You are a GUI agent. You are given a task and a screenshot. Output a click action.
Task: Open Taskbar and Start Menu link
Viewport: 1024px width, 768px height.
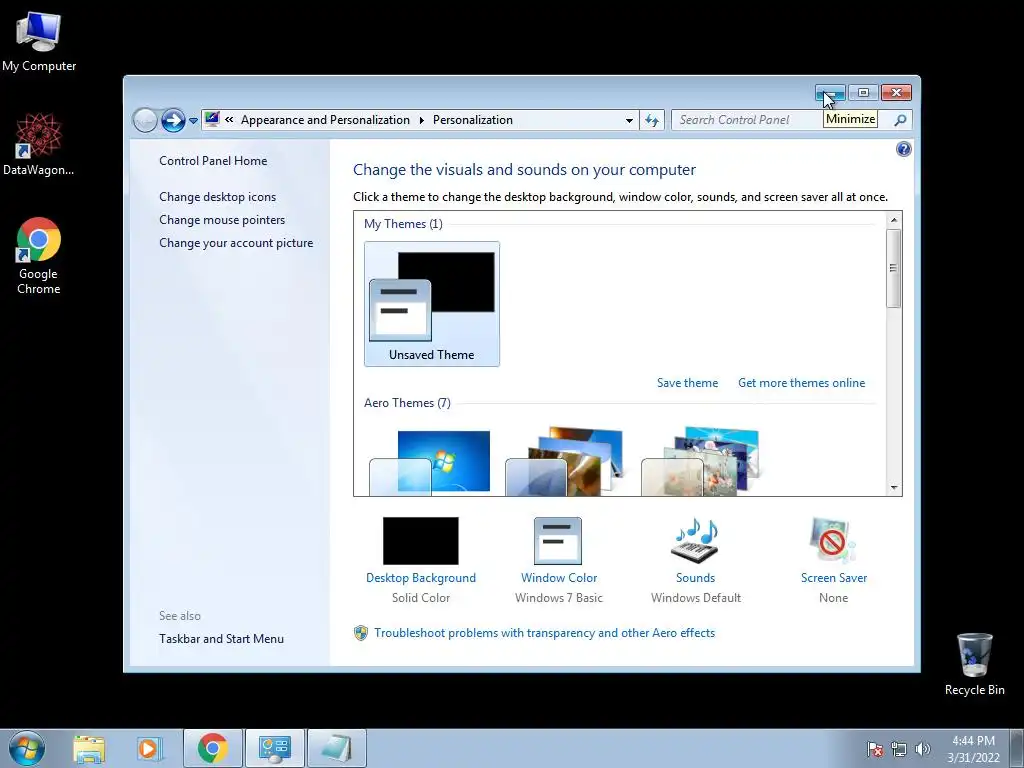point(221,639)
